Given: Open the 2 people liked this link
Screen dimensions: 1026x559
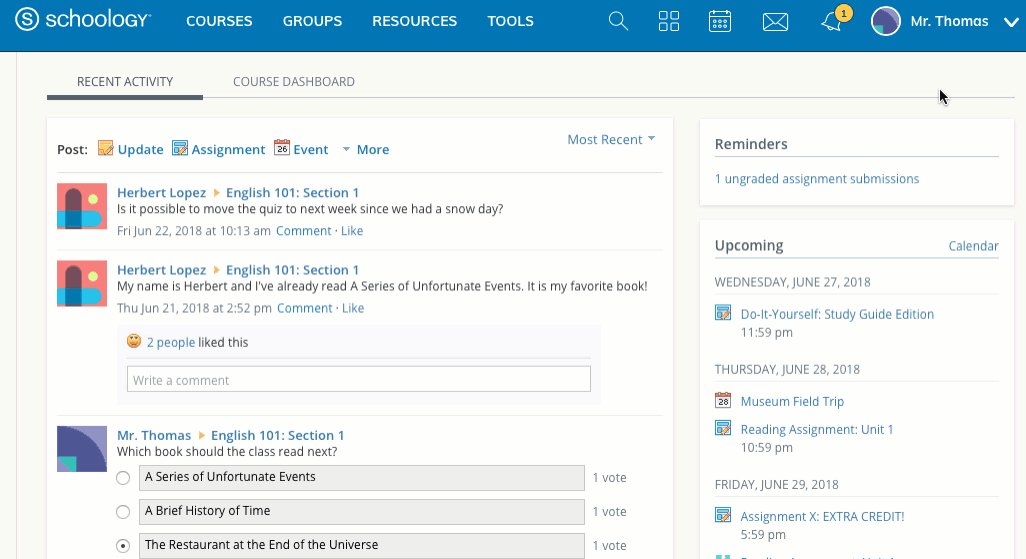Looking at the screenshot, I should tap(171, 342).
